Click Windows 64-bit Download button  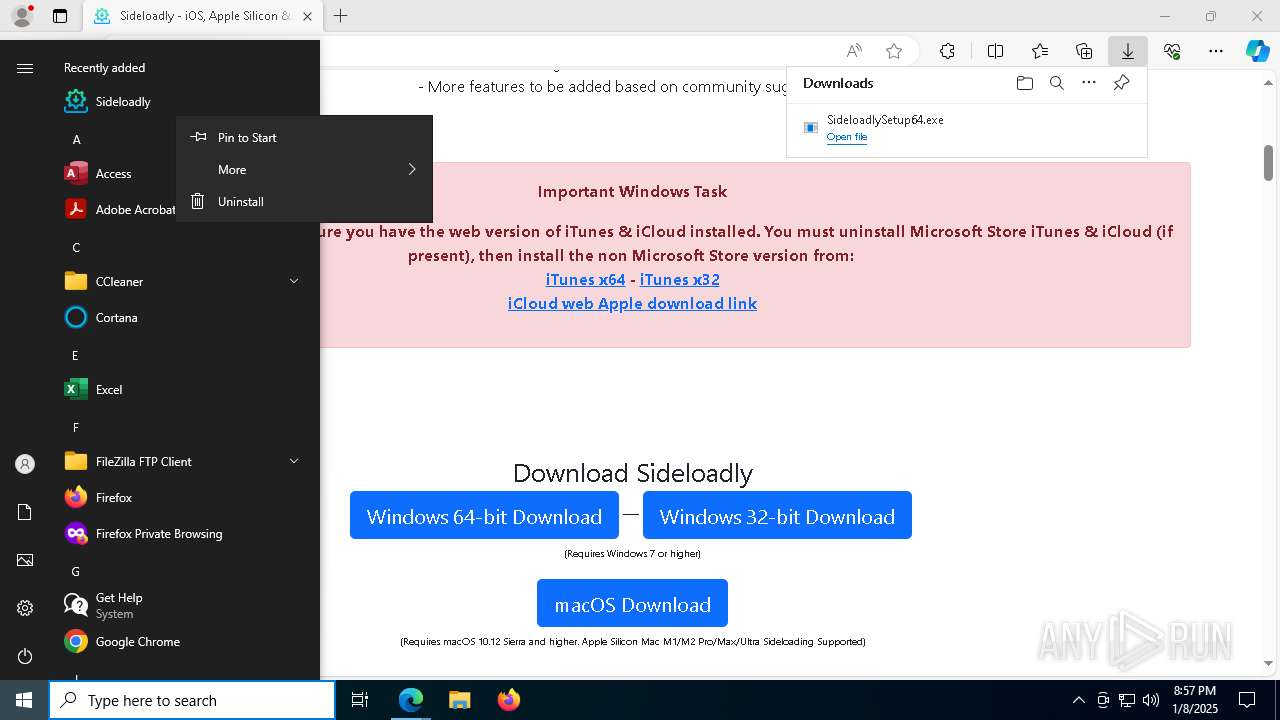(484, 515)
